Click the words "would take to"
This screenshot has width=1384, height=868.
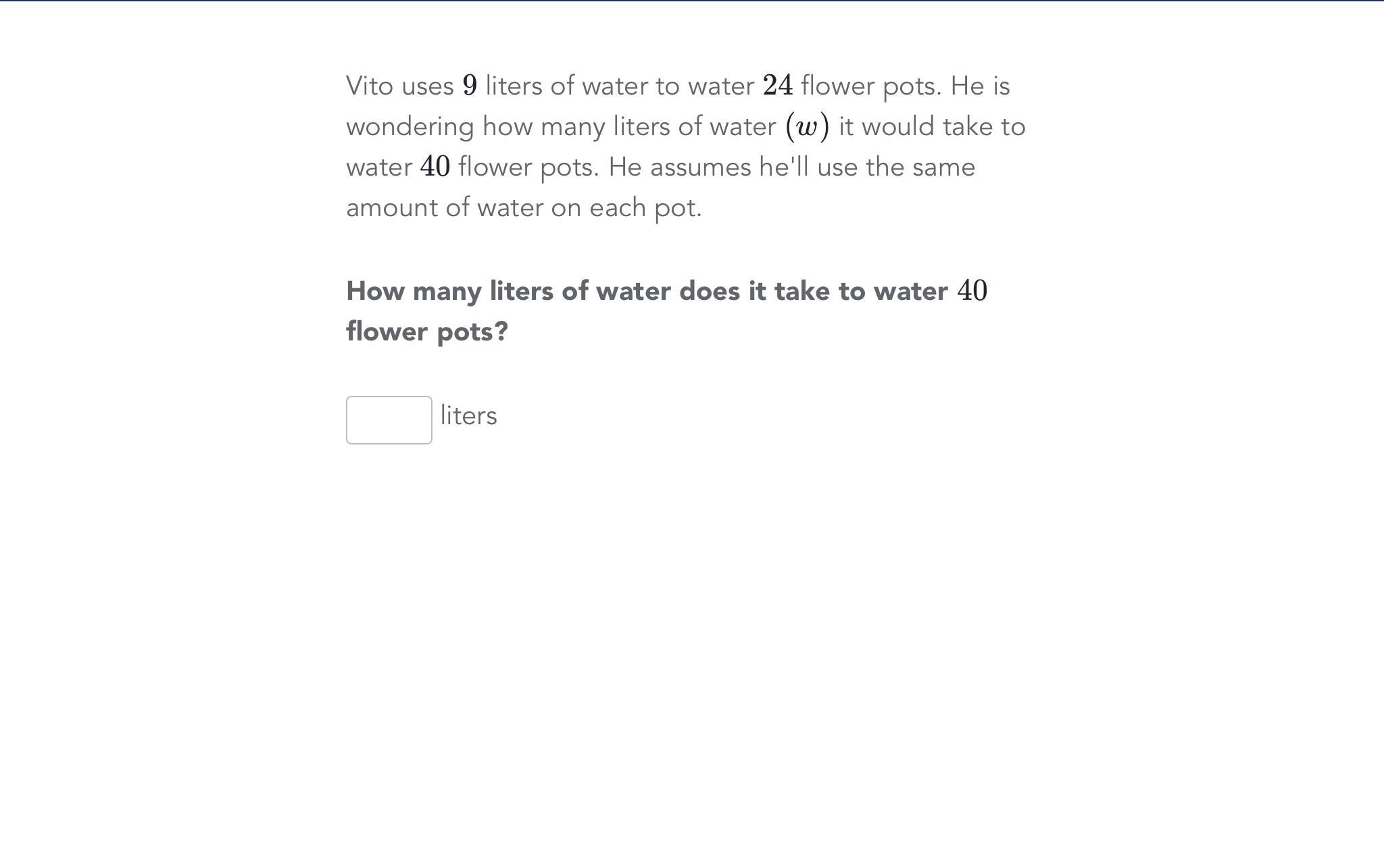coord(943,127)
